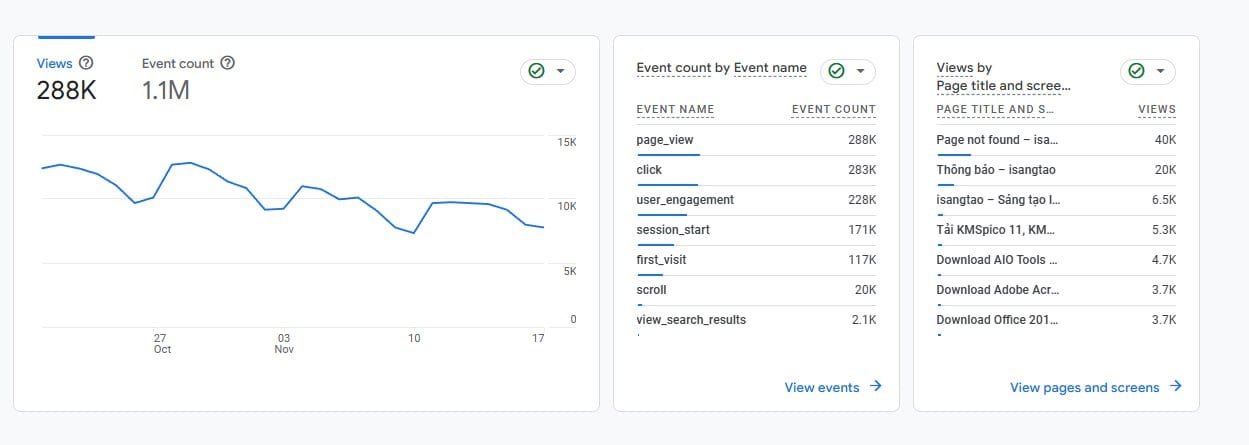Select the Event name dimension picker
This screenshot has width=1249, height=445.
770,68
